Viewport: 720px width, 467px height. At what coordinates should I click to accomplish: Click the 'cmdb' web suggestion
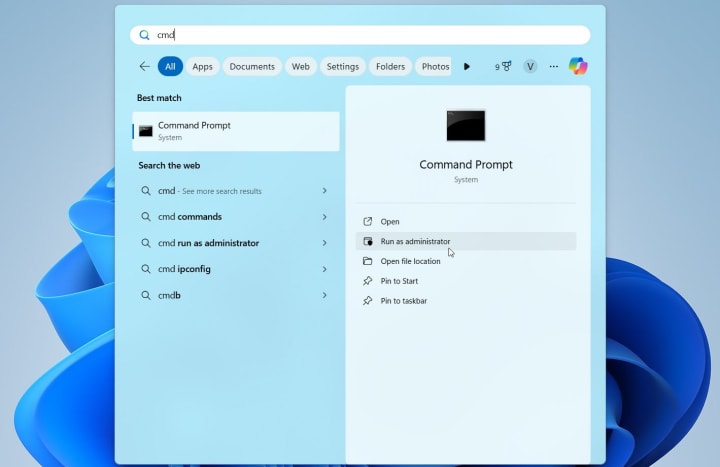(x=236, y=295)
